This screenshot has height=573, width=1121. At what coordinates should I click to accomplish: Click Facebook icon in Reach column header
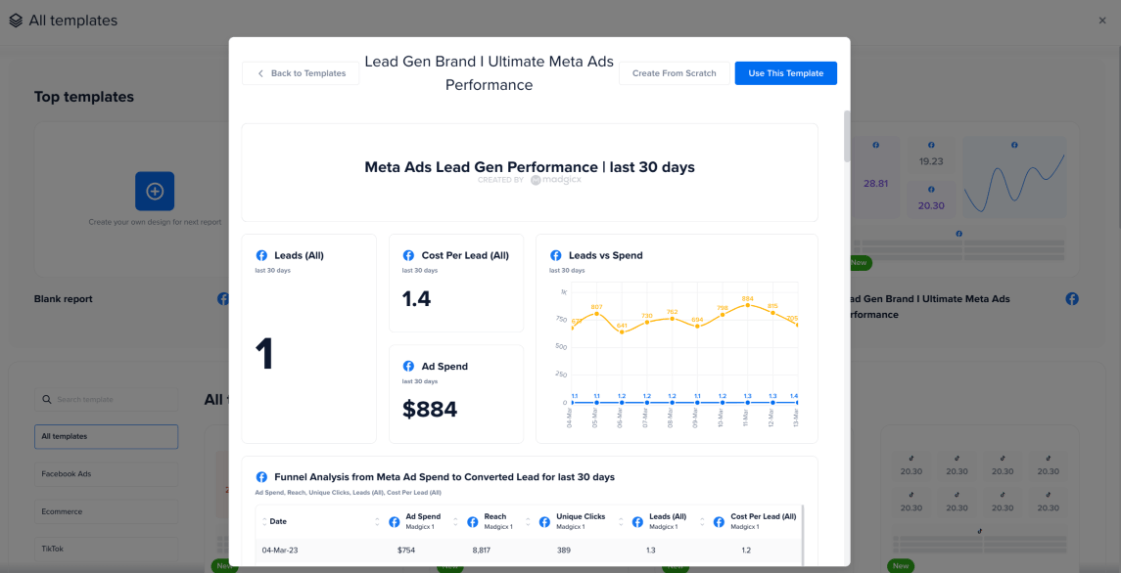(473, 522)
